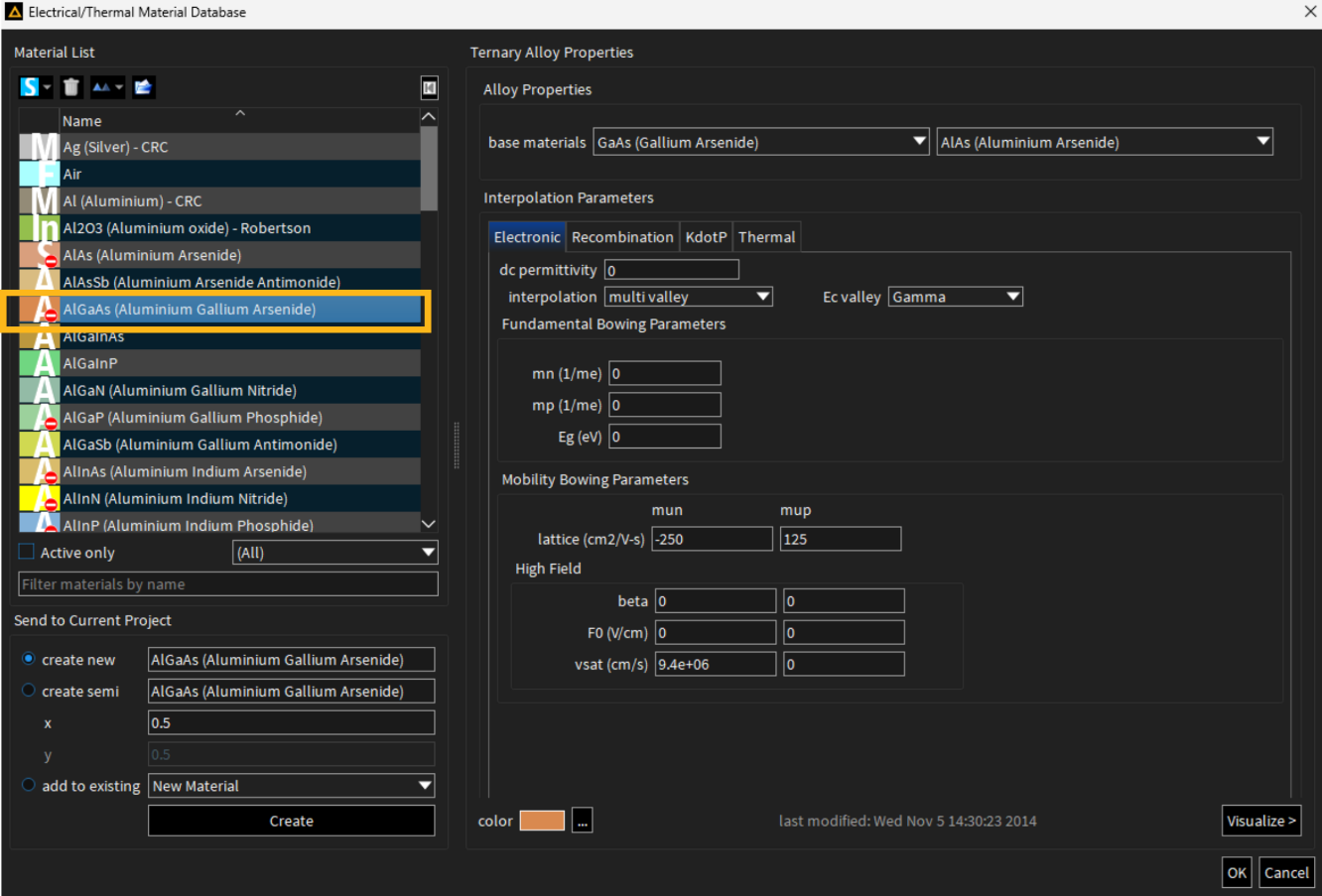This screenshot has height=896, width=1322.
Task: Open the new alloy triangles button
Action: point(107,87)
